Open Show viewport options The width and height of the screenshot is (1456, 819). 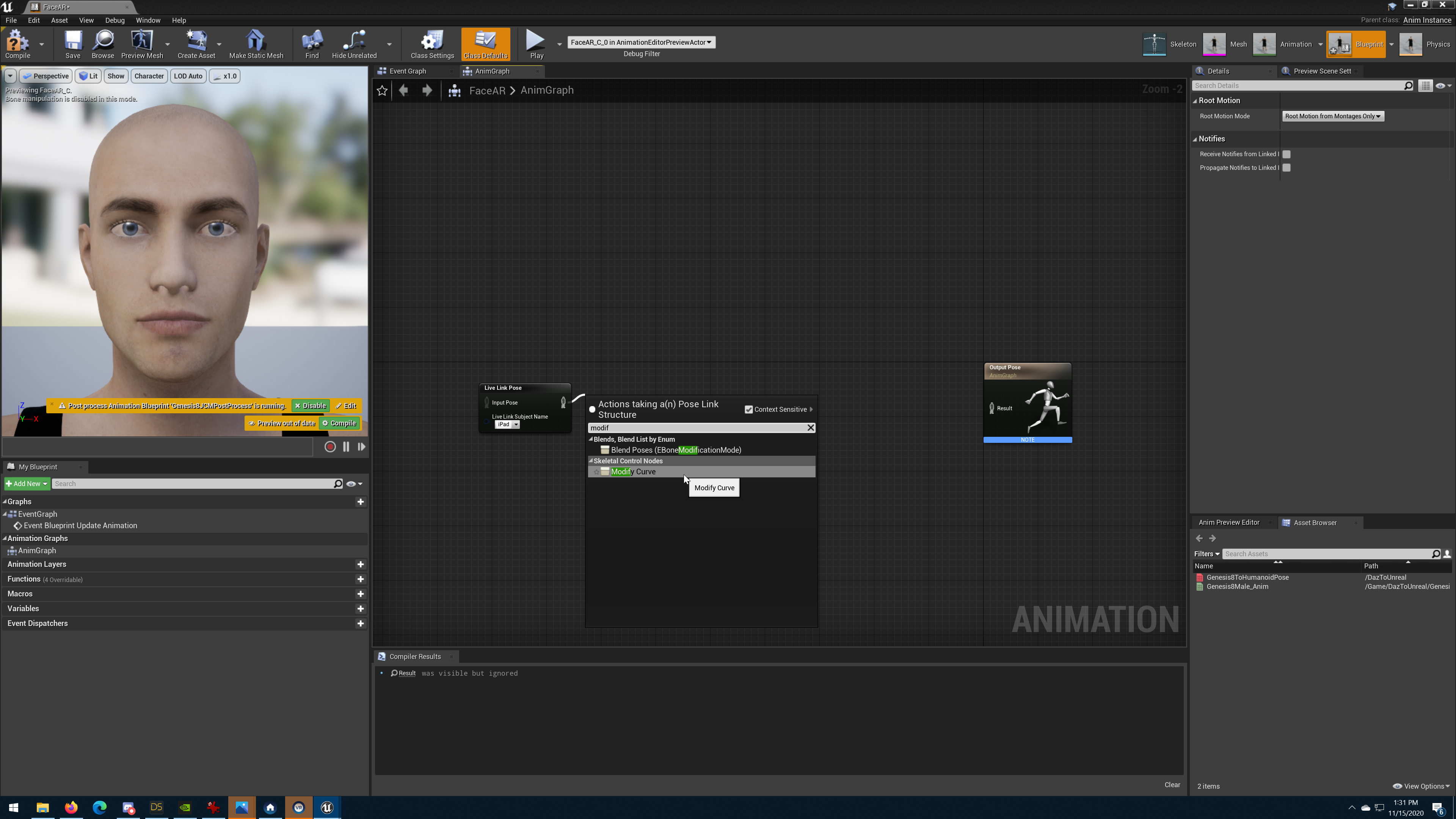click(116, 76)
